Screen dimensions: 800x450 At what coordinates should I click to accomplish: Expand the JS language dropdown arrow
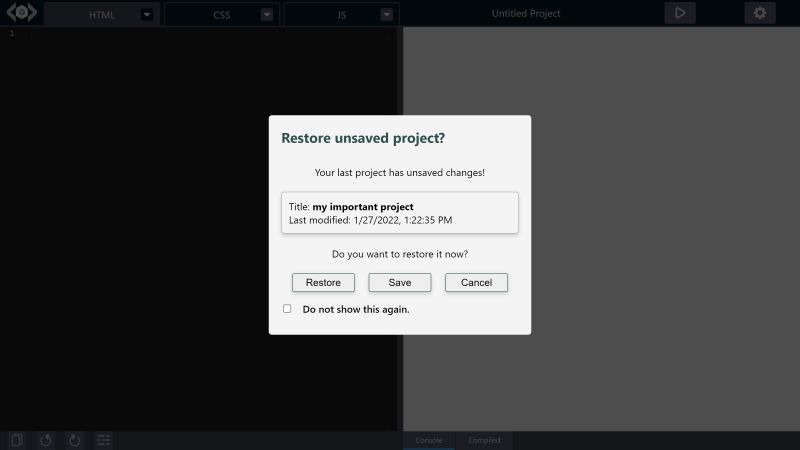pos(386,15)
